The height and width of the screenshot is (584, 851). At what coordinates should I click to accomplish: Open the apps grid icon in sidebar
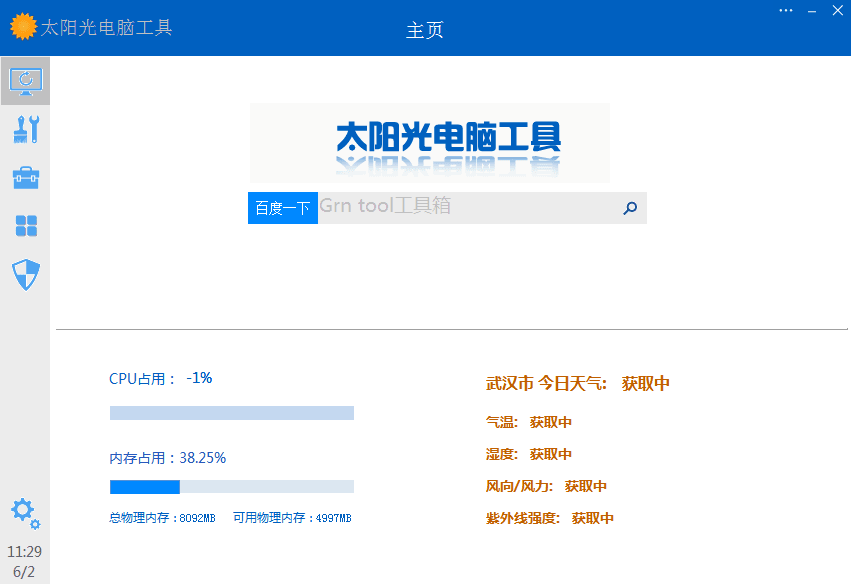(24, 226)
